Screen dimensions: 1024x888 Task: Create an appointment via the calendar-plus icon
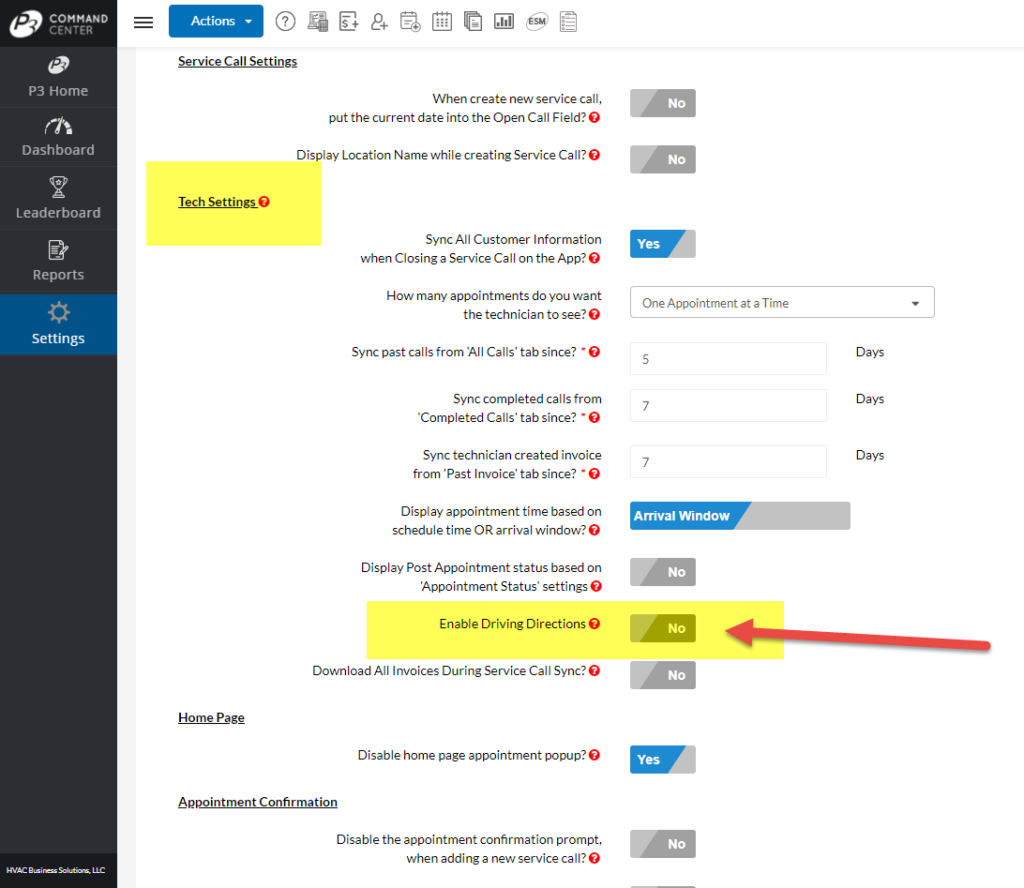click(410, 21)
